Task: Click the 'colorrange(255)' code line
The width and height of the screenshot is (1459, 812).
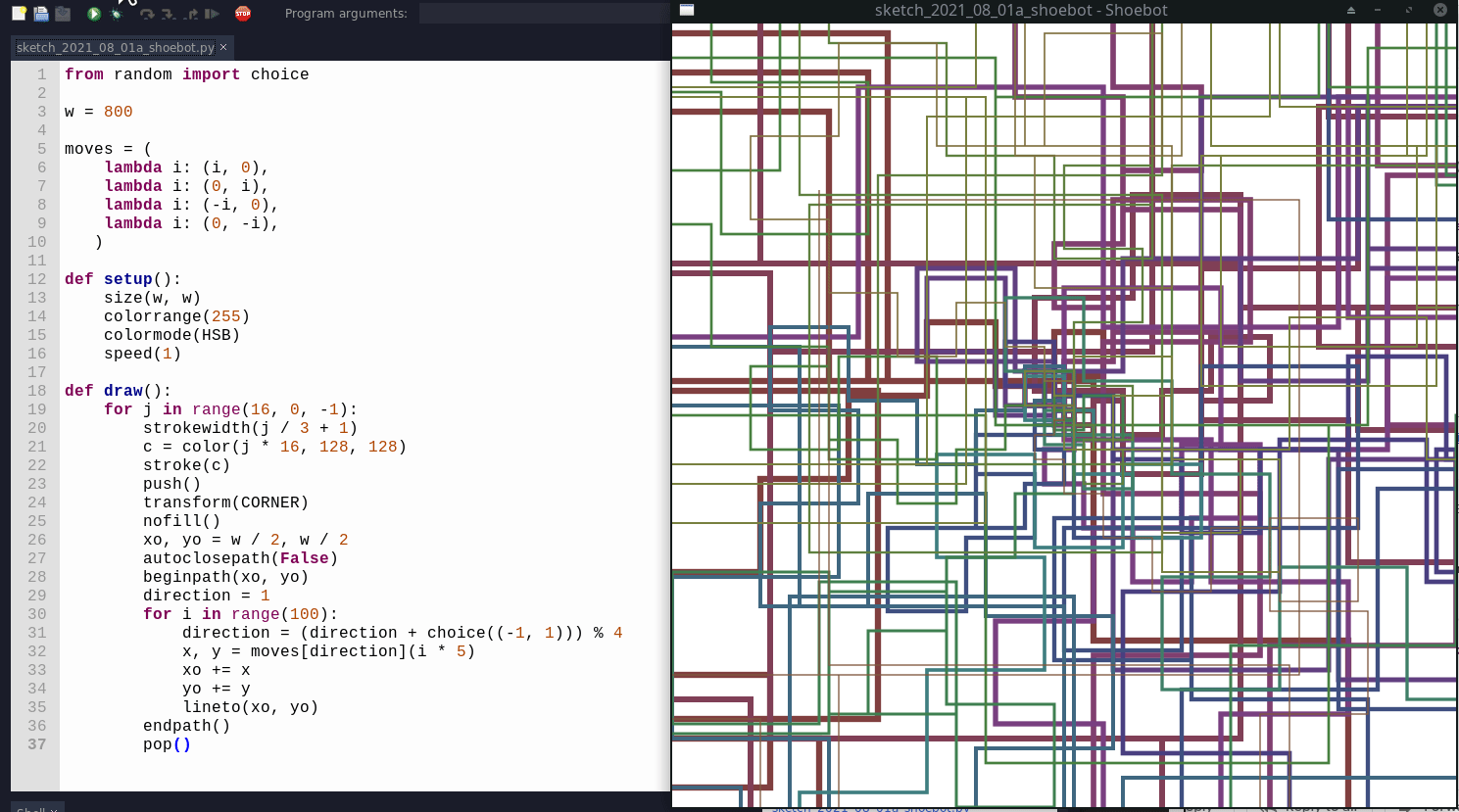Action: coord(176,316)
